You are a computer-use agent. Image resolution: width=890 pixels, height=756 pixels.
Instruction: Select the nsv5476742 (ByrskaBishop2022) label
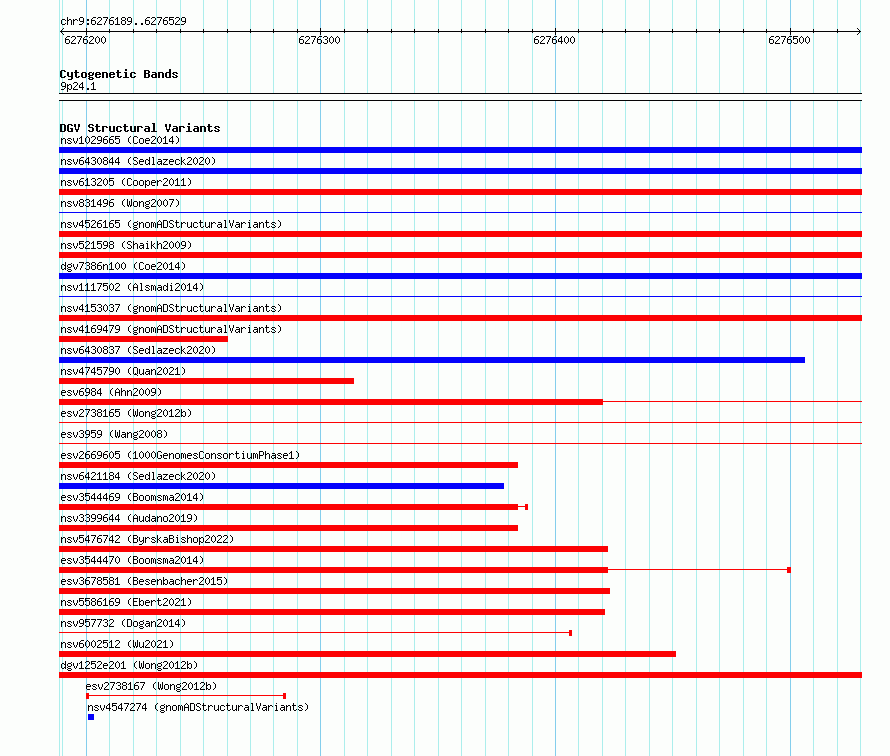147,539
